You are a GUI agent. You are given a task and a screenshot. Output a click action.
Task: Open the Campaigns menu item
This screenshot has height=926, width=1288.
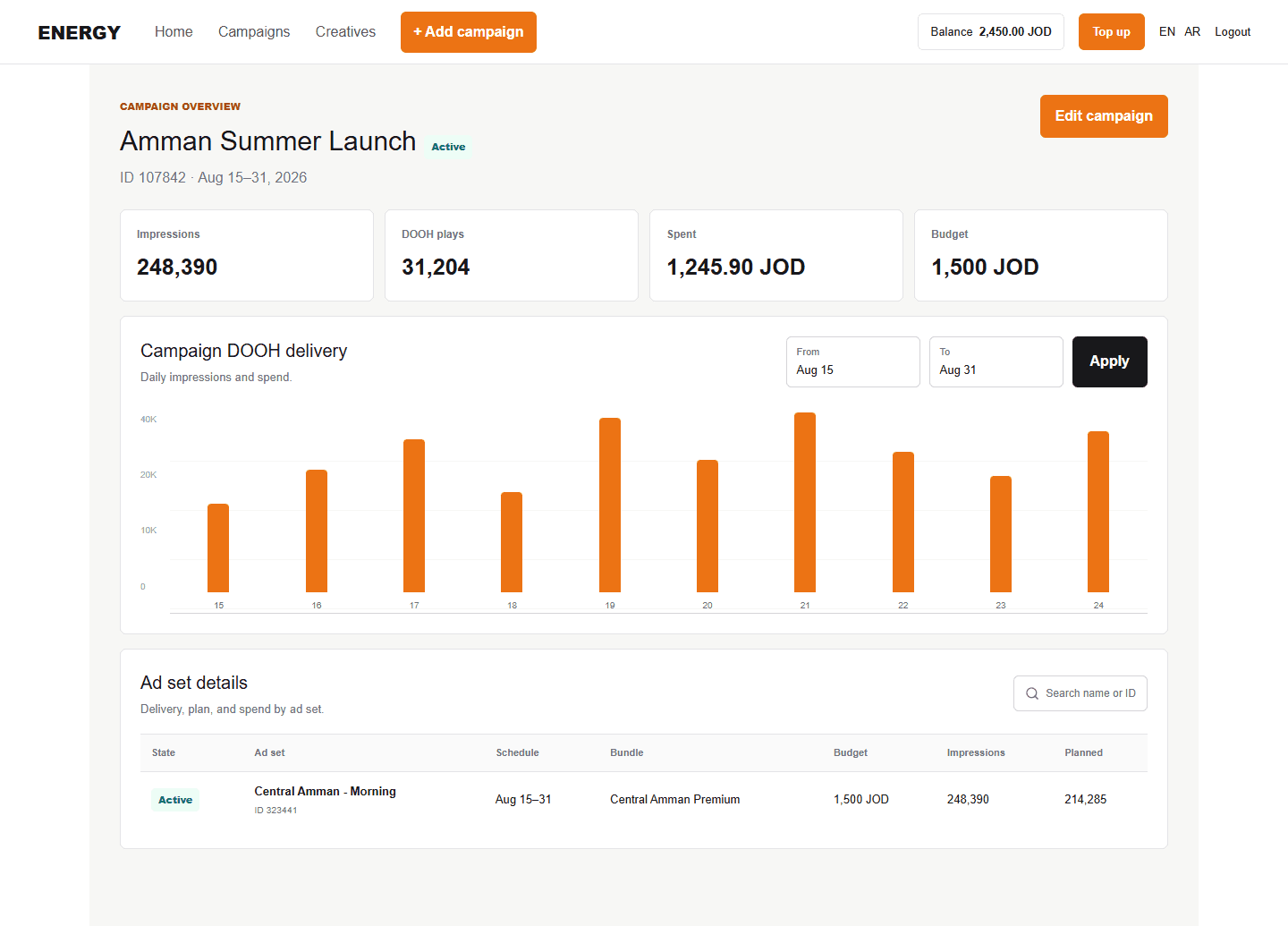pyautogui.click(x=254, y=31)
